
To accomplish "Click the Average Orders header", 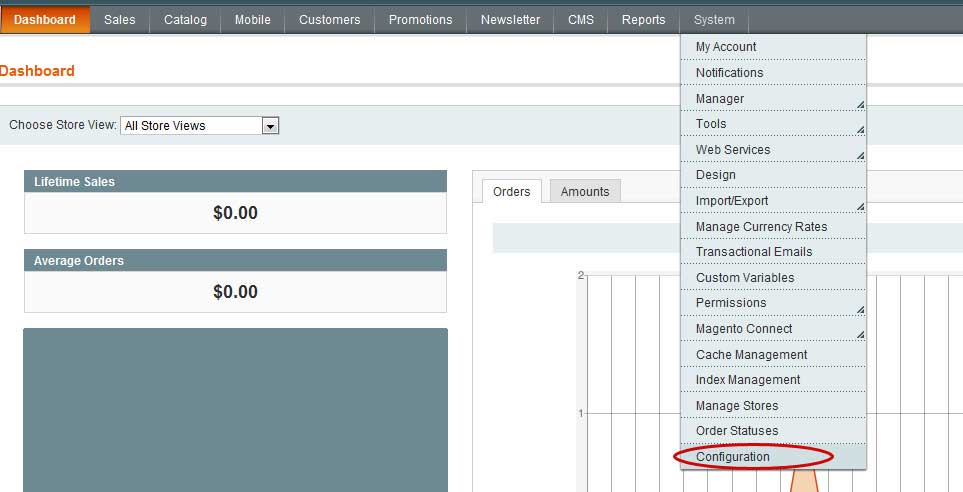I will (x=235, y=260).
